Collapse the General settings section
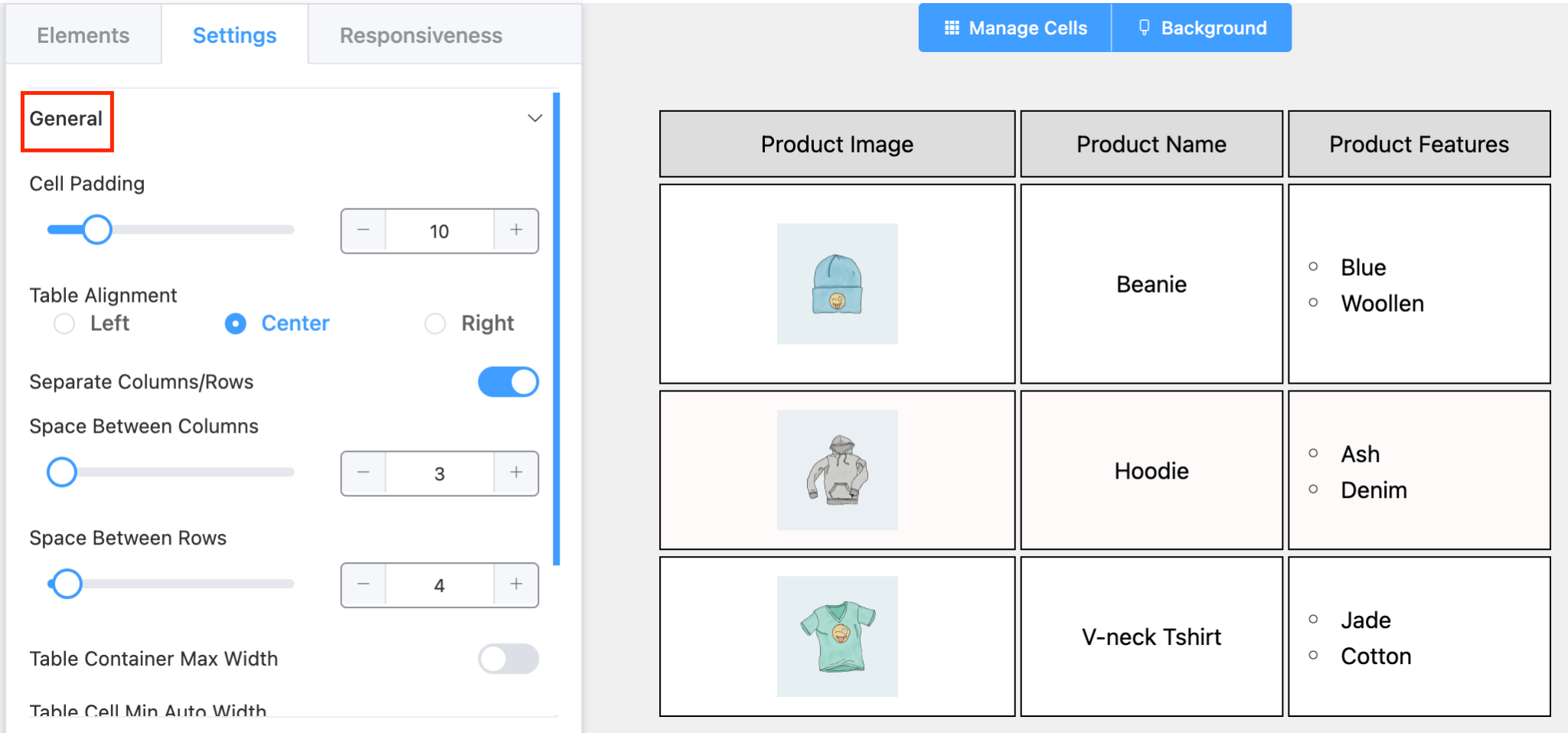This screenshot has height=733, width=1568. [534, 118]
